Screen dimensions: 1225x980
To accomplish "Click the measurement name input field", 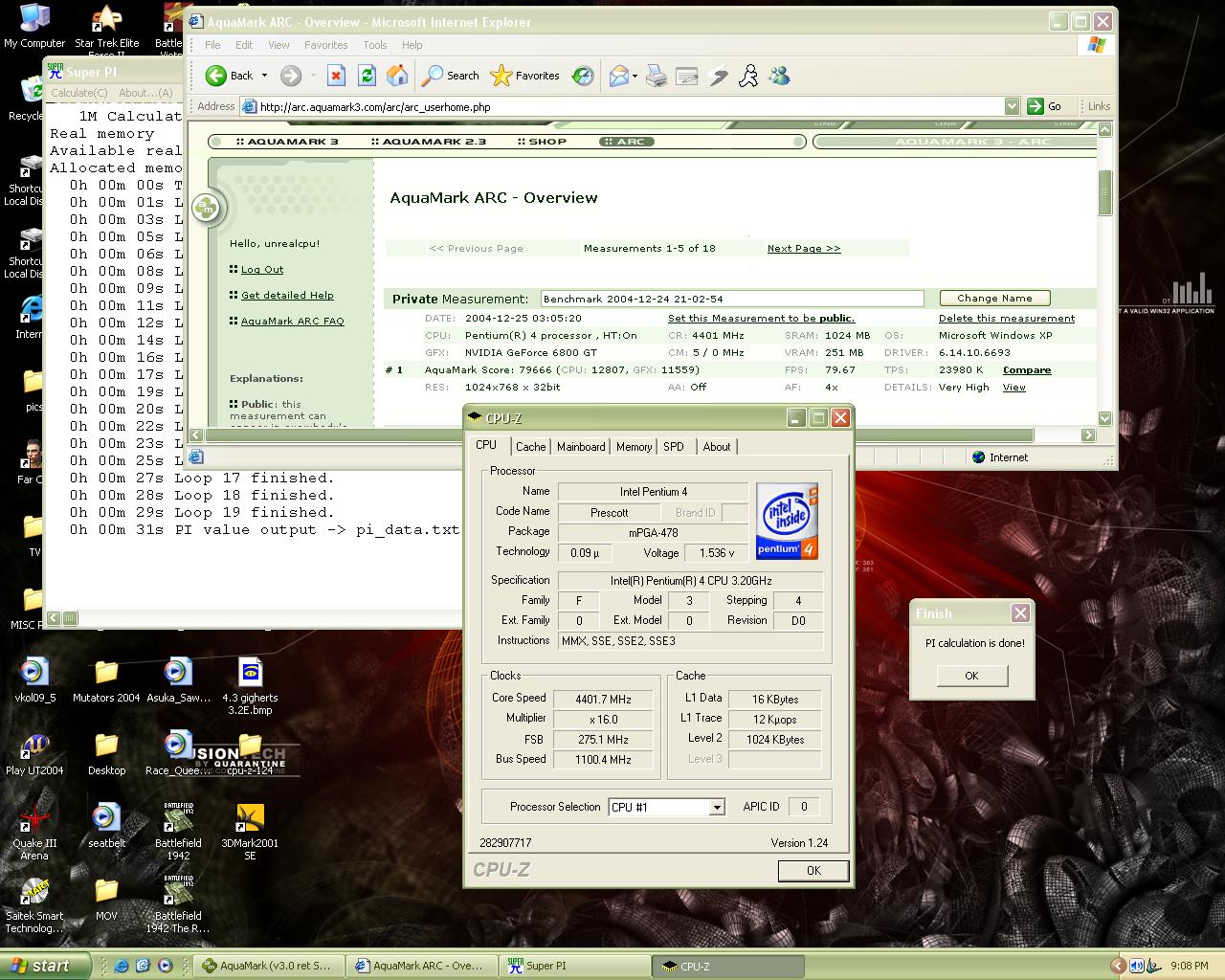I will [732, 299].
